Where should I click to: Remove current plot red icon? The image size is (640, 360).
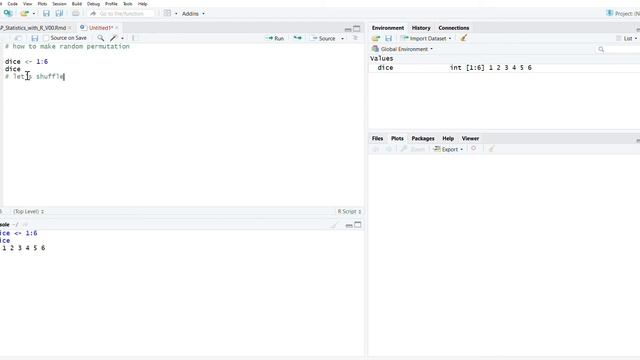pos(473,149)
